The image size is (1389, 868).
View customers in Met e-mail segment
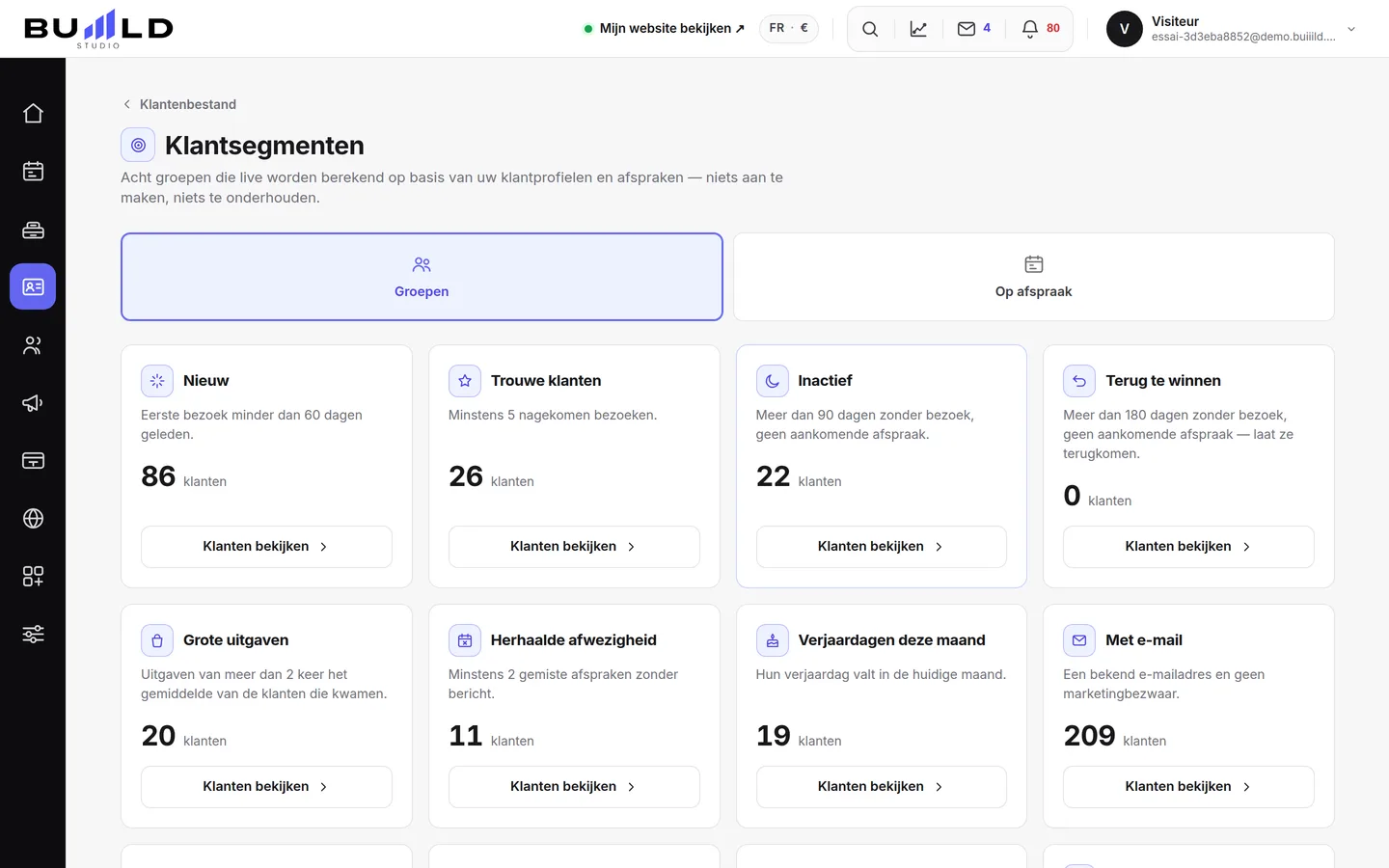click(x=1188, y=787)
